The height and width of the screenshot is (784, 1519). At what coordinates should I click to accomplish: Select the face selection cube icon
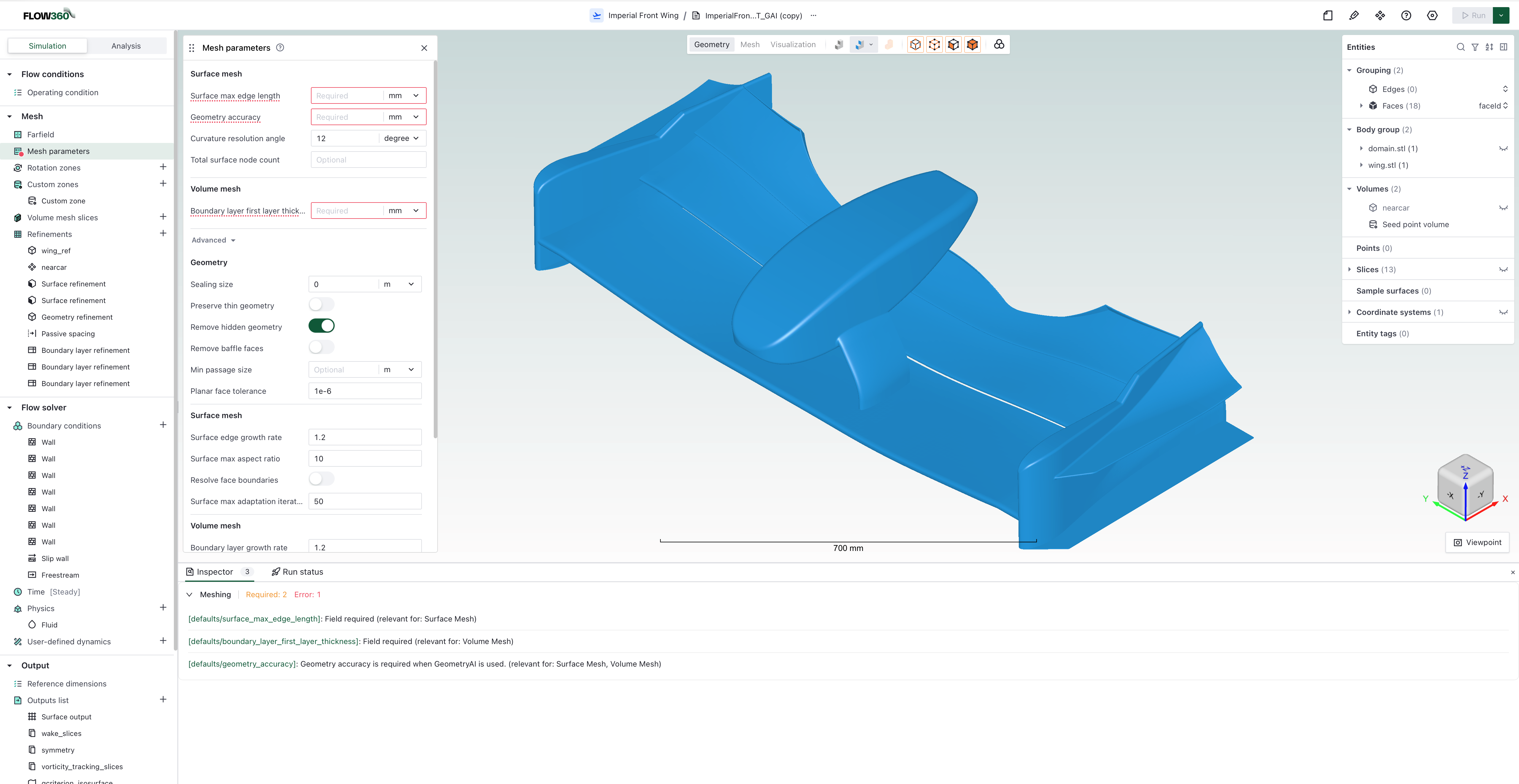point(954,45)
